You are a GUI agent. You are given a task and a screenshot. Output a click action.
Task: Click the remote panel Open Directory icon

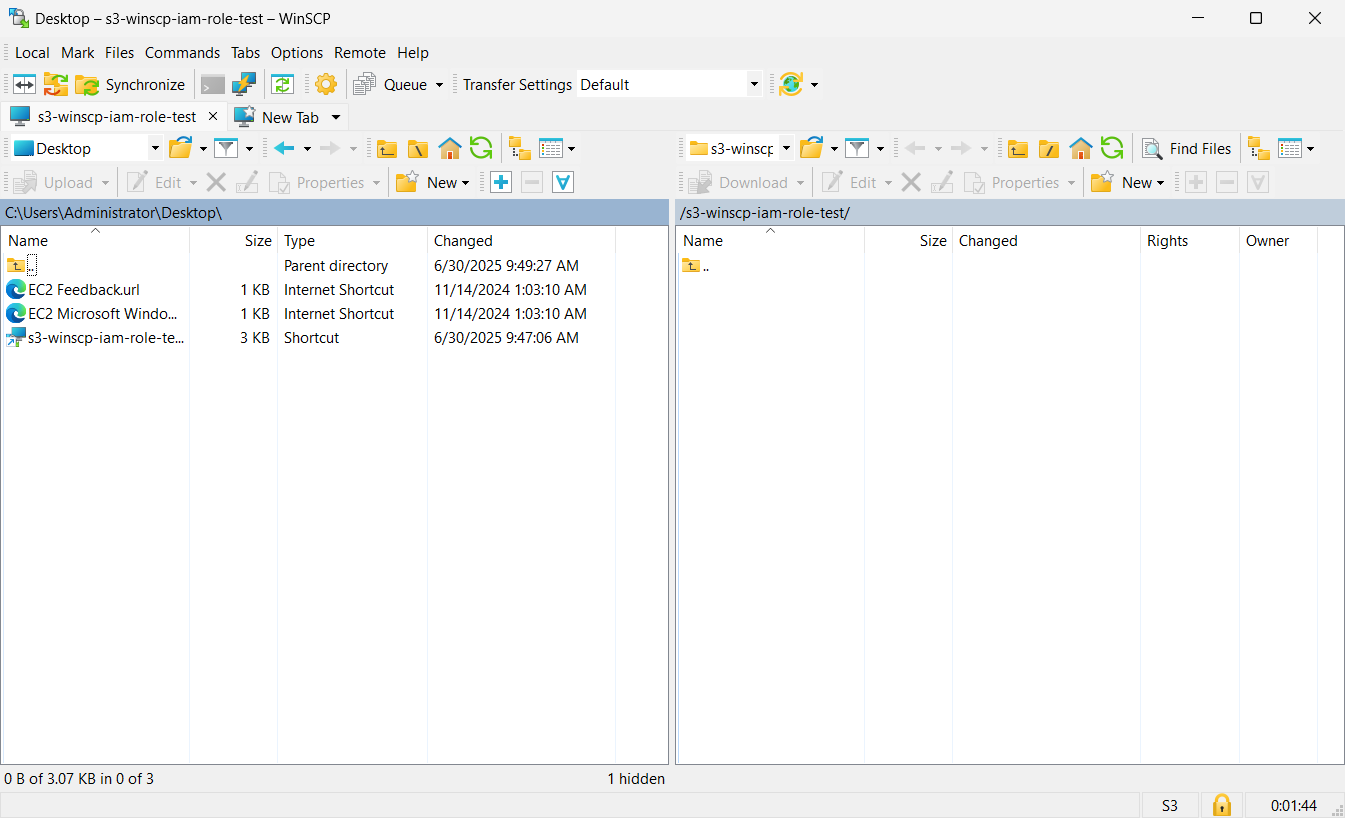[x=812, y=149]
